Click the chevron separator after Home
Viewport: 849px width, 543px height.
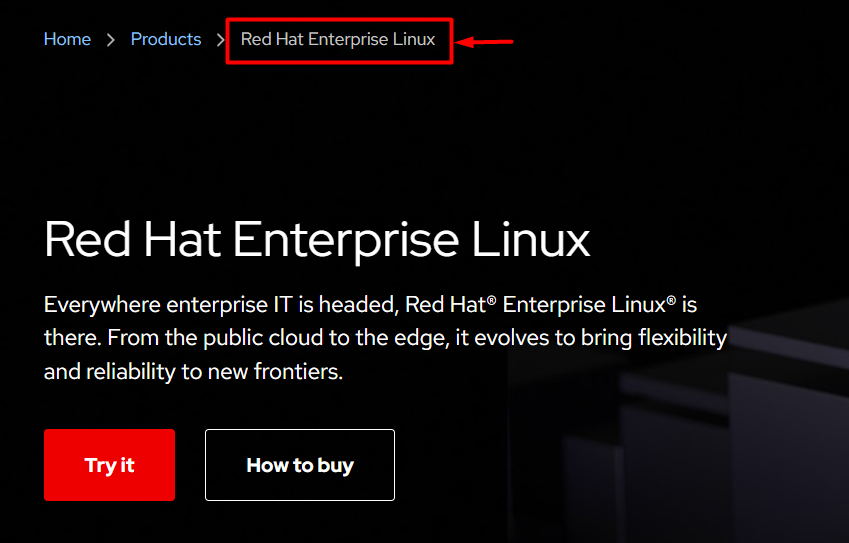111,41
